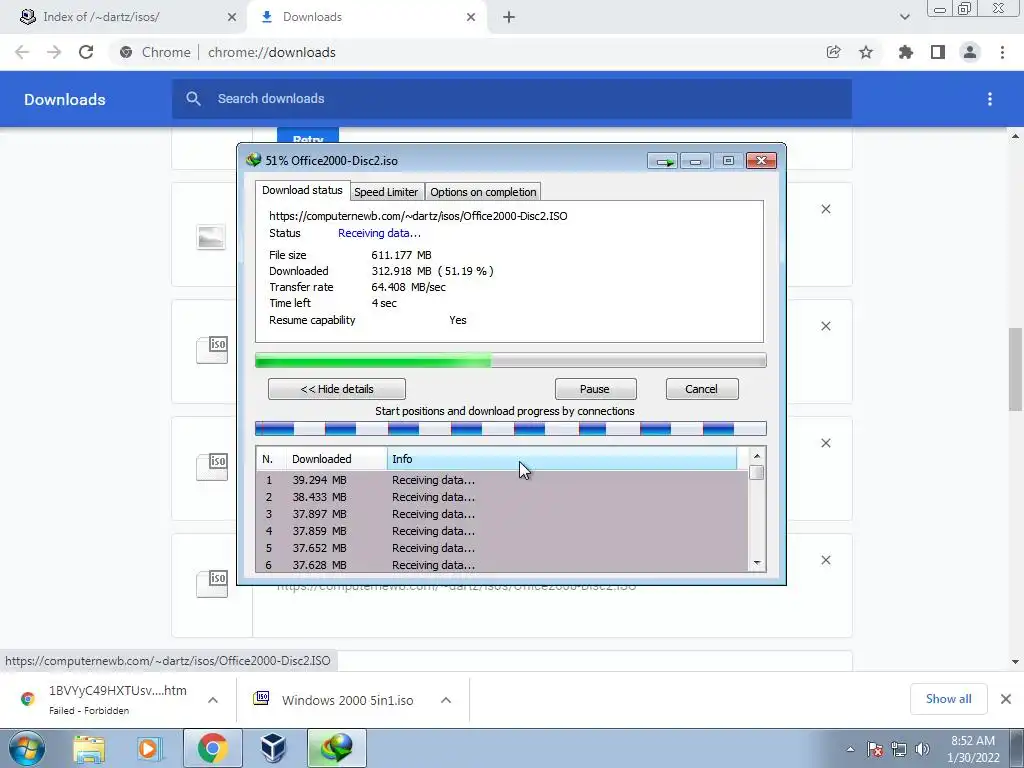Sort by the Downloaded column header
The image size is (1024, 768).
336,459
